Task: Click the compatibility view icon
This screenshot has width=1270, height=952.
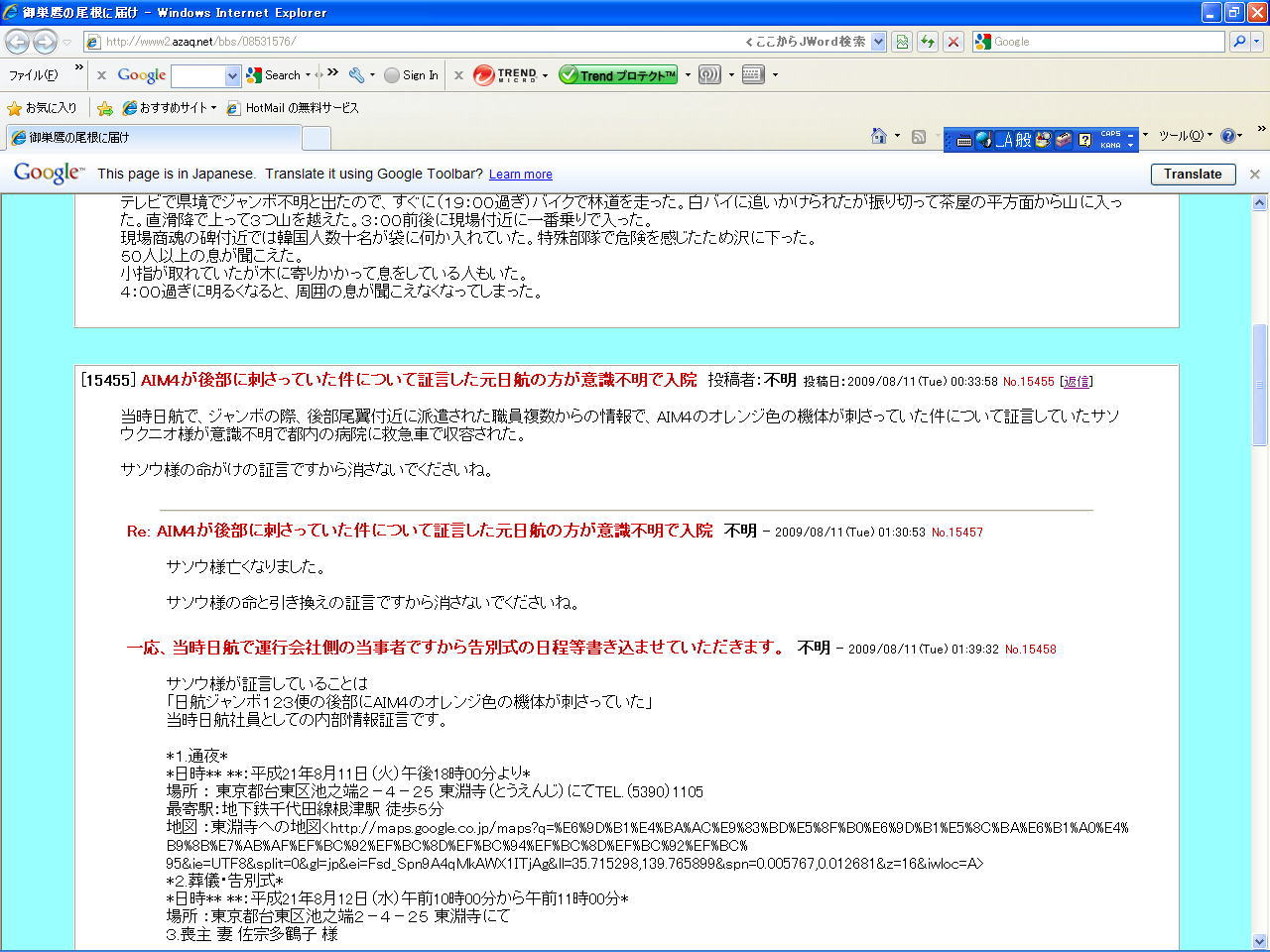Action: (x=902, y=42)
